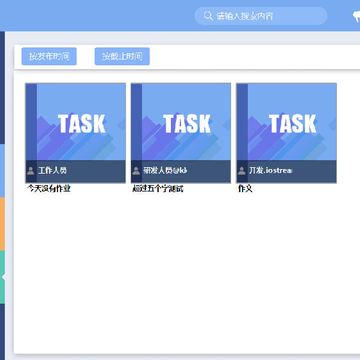Click the task title 今天没有作业
This screenshot has width=360, height=360.
click(49, 189)
